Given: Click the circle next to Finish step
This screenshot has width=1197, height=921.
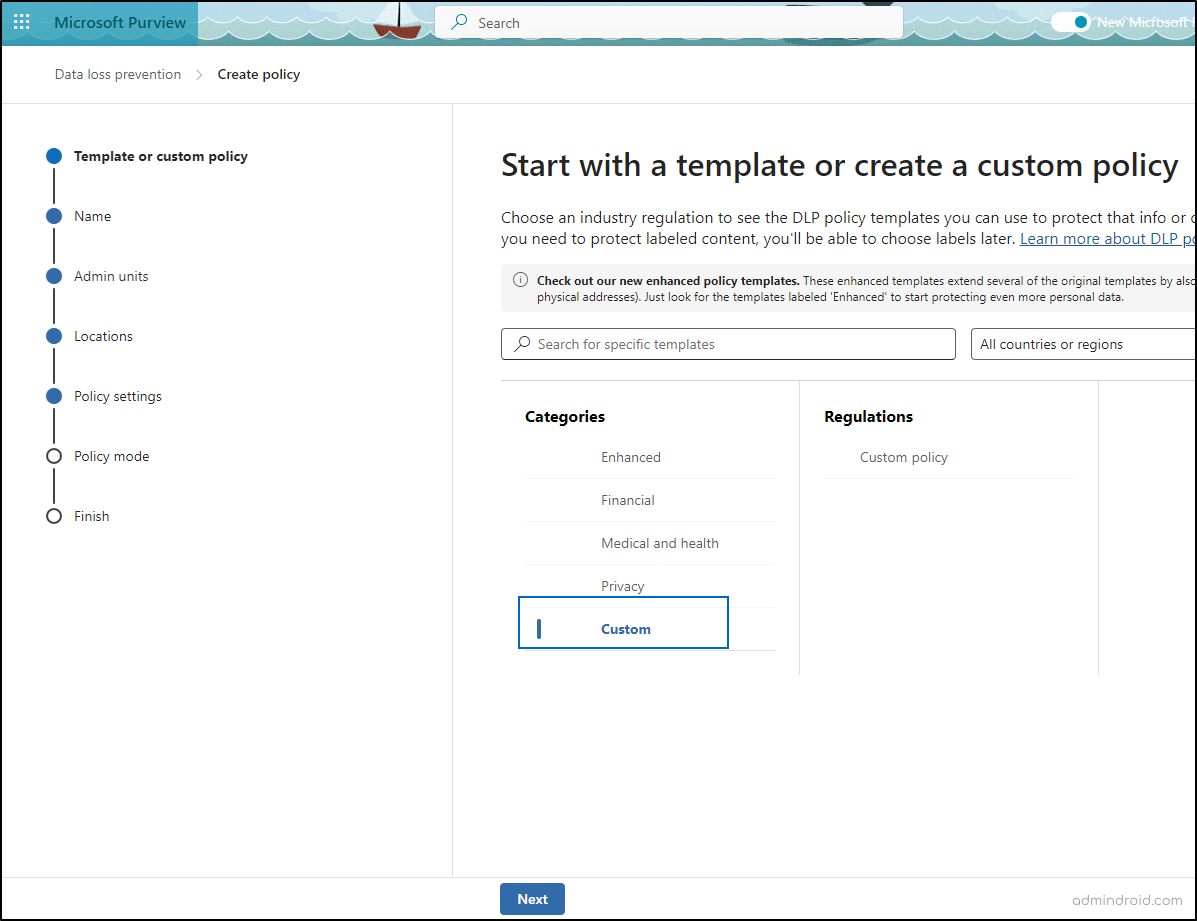Looking at the screenshot, I should point(53,516).
